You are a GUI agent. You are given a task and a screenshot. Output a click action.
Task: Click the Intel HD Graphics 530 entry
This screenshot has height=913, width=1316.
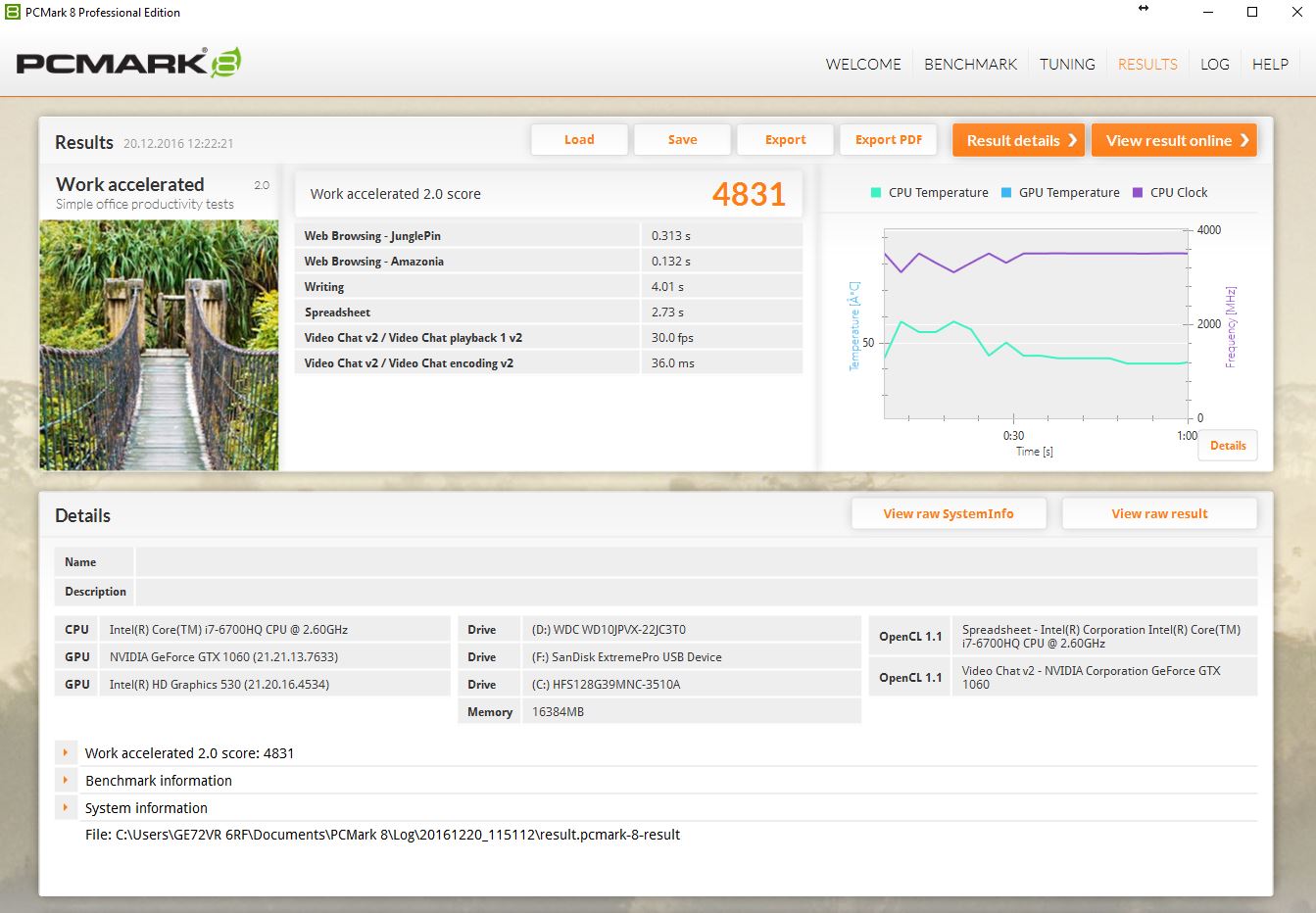[253, 685]
